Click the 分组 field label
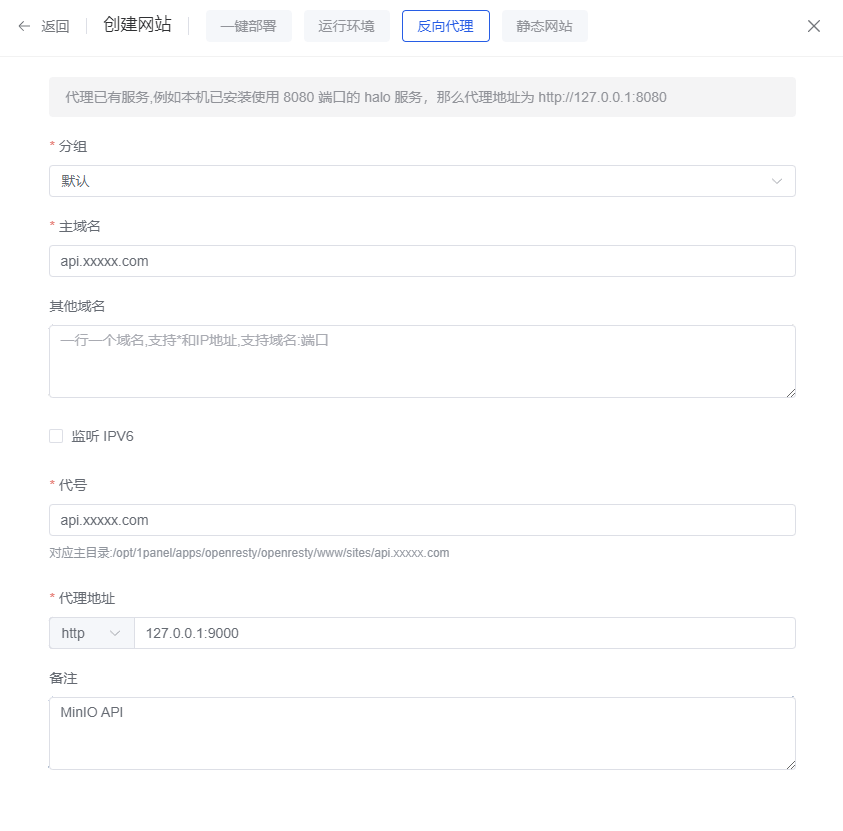The image size is (843, 831). (73, 146)
